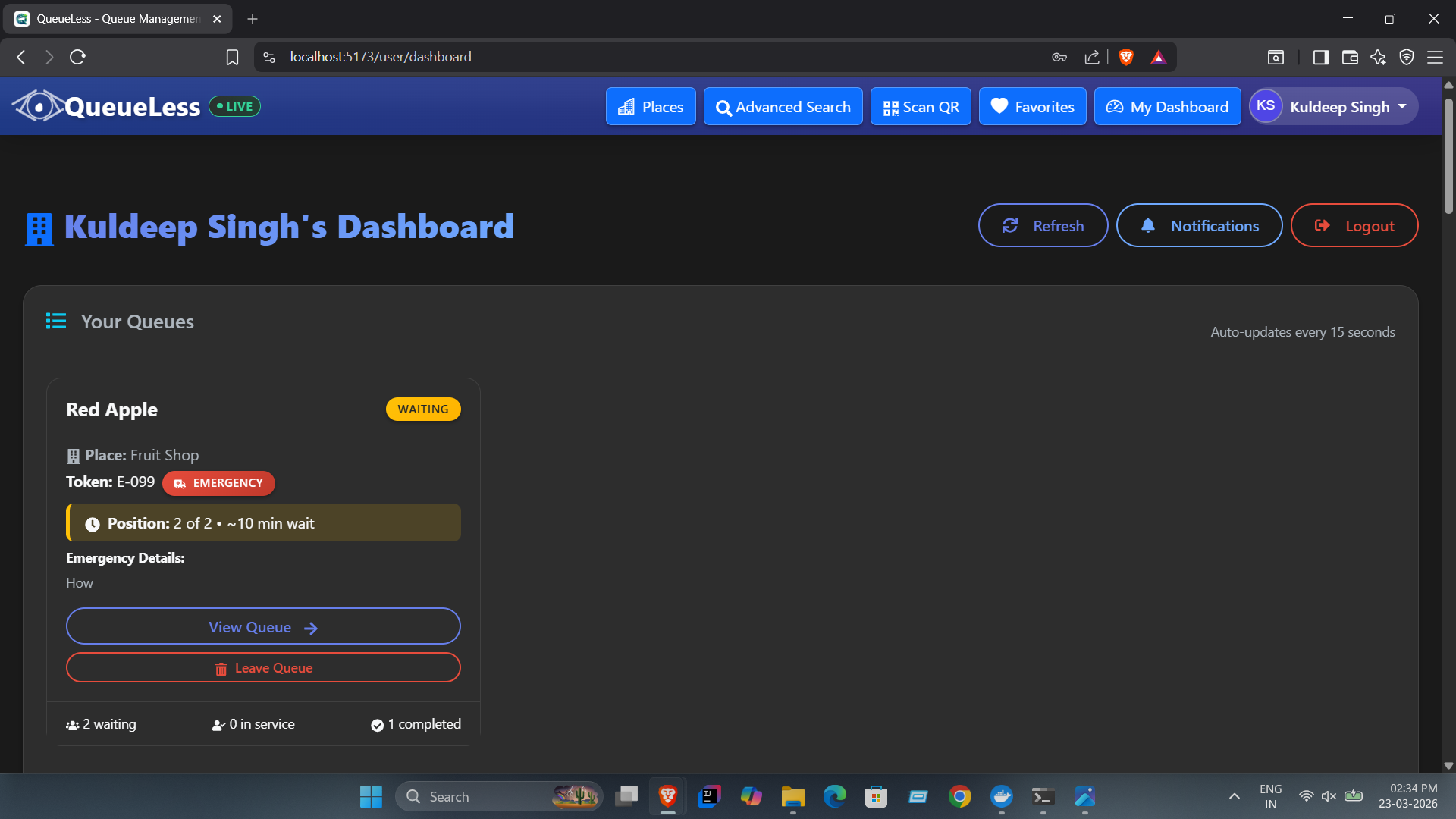Screen dimensions: 1456x819
Task: Refresh the dashboard queues
Action: (x=1043, y=225)
